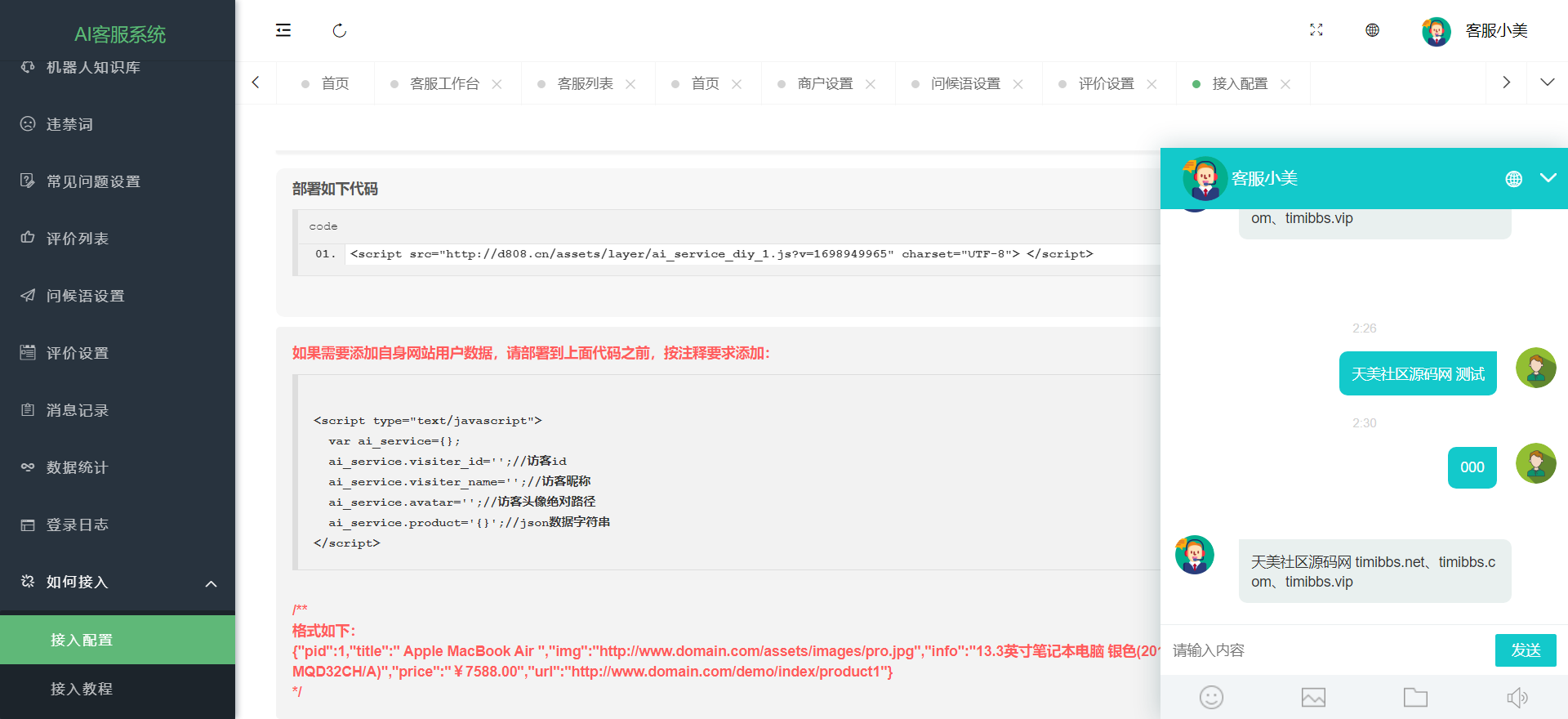Open 评价设置 in the sidebar
The height and width of the screenshot is (719, 1568).
(118, 353)
